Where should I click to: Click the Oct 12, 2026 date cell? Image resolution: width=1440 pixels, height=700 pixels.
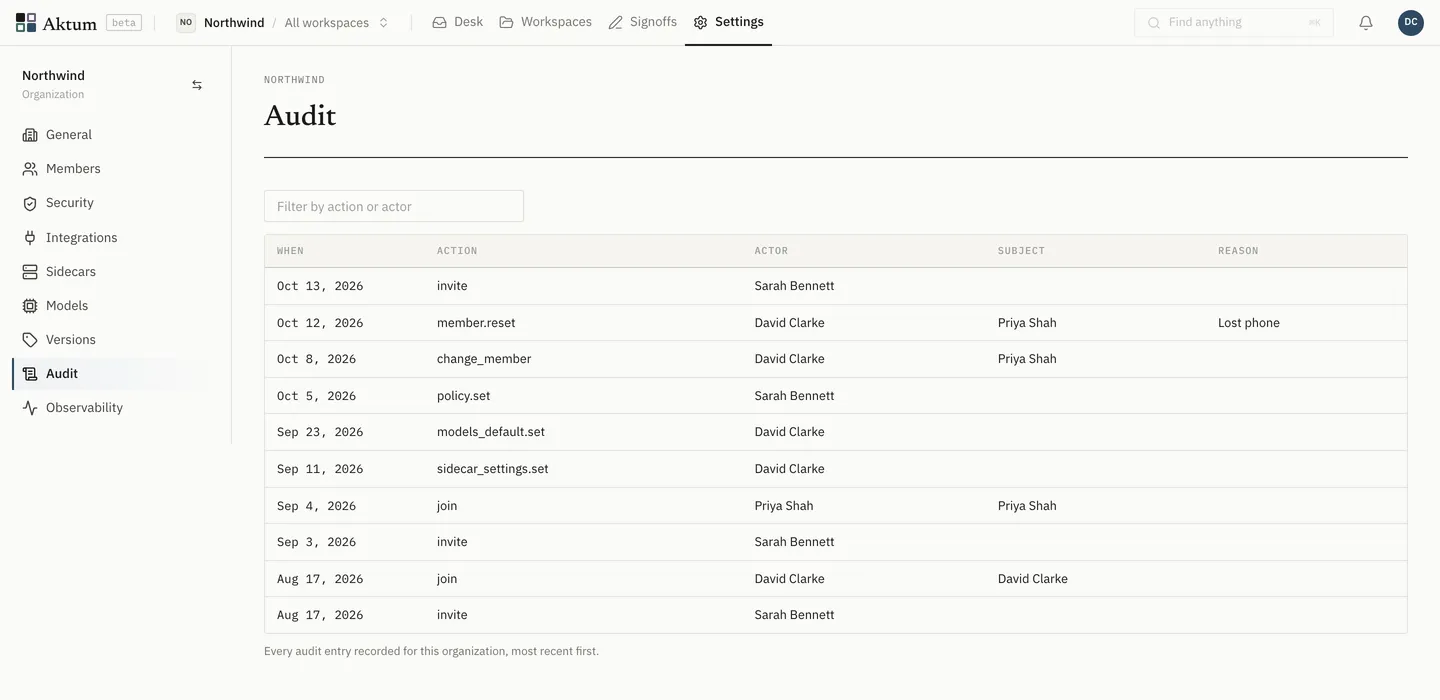[x=320, y=323]
